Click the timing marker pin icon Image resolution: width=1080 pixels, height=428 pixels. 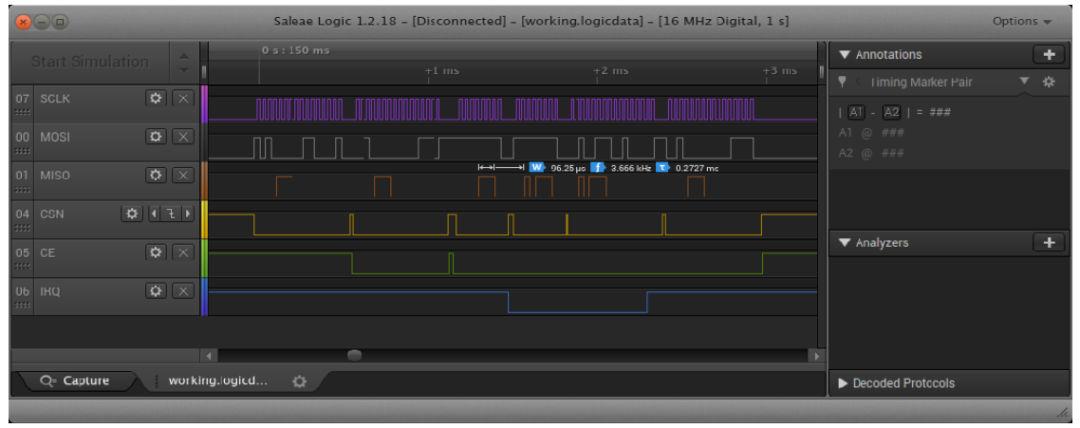point(842,82)
